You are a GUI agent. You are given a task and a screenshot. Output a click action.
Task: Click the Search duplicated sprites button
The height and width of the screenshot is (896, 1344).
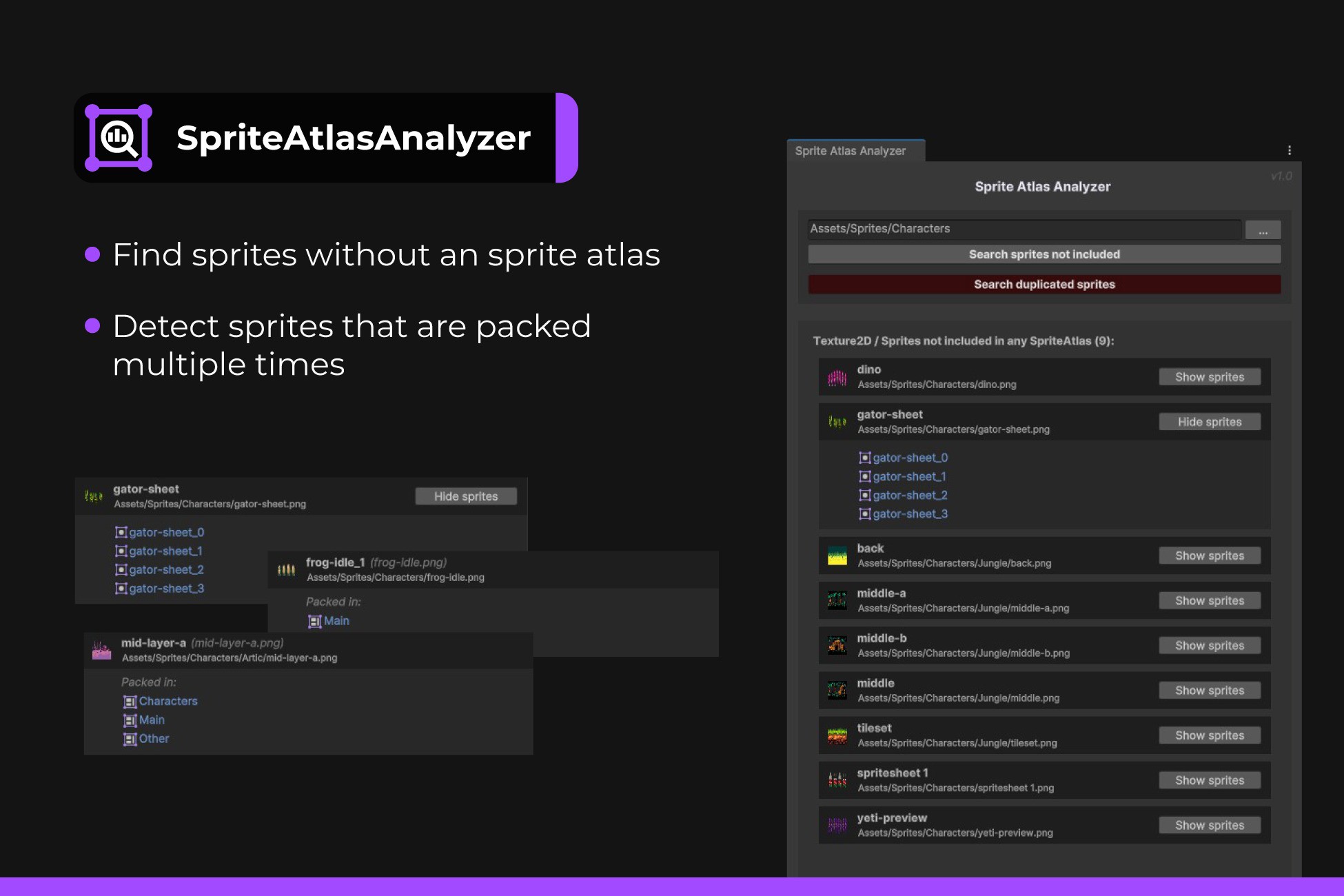tap(1043, 284)
